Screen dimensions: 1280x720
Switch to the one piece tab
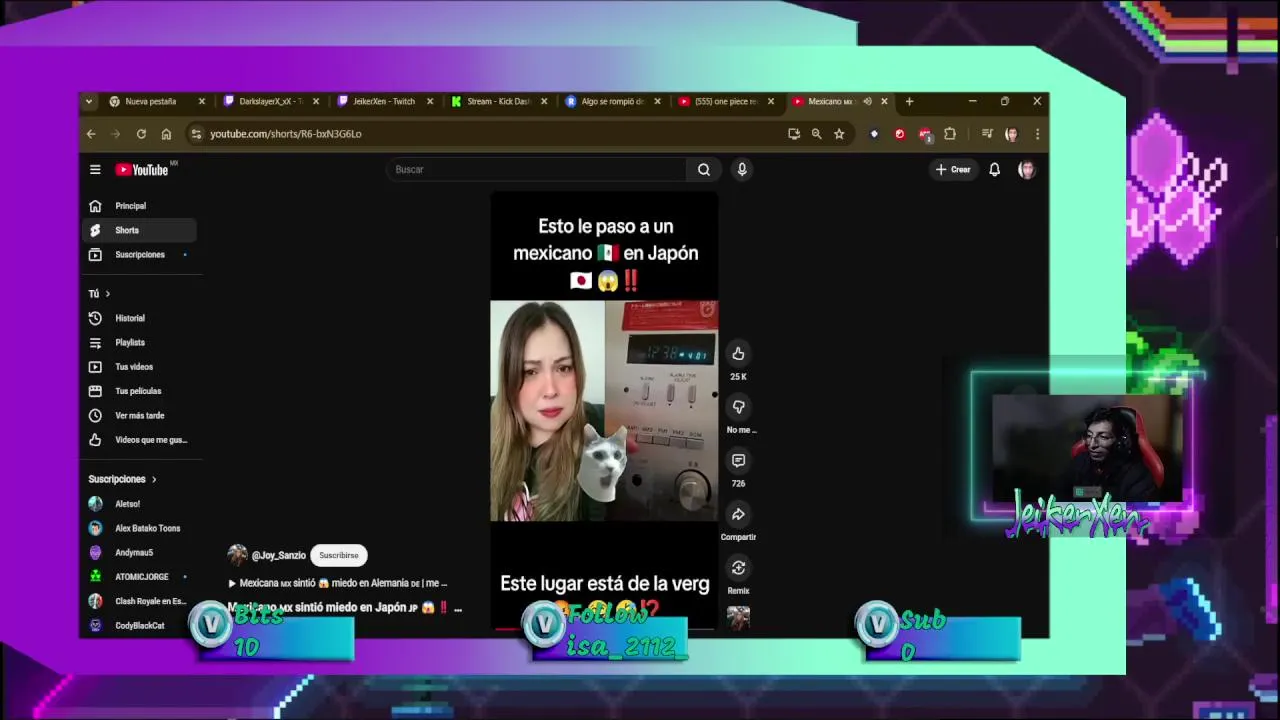tap(724, 101)
